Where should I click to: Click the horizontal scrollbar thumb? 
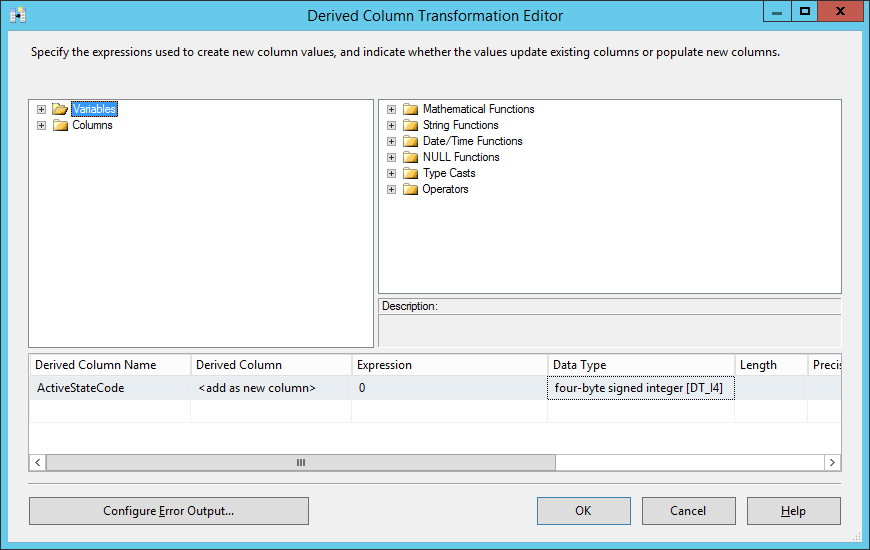(301, 463)
